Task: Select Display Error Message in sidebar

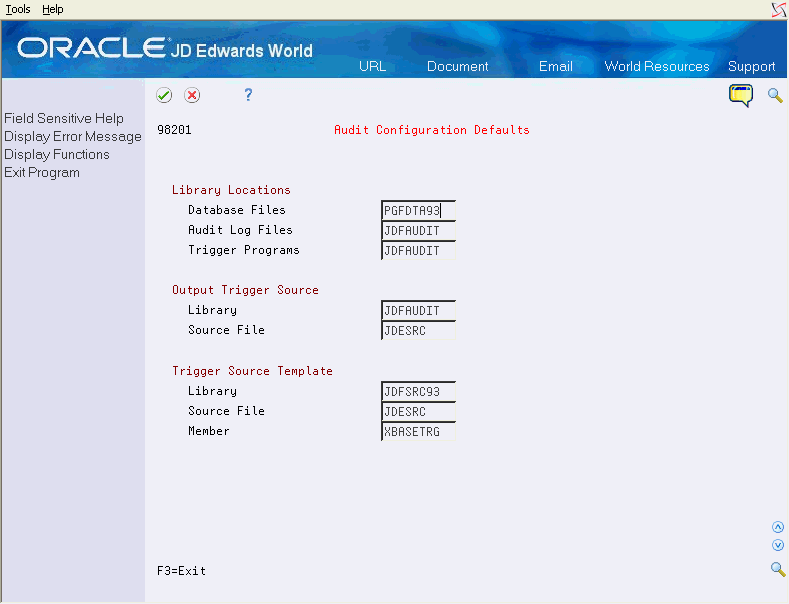Action: [73, 136]
